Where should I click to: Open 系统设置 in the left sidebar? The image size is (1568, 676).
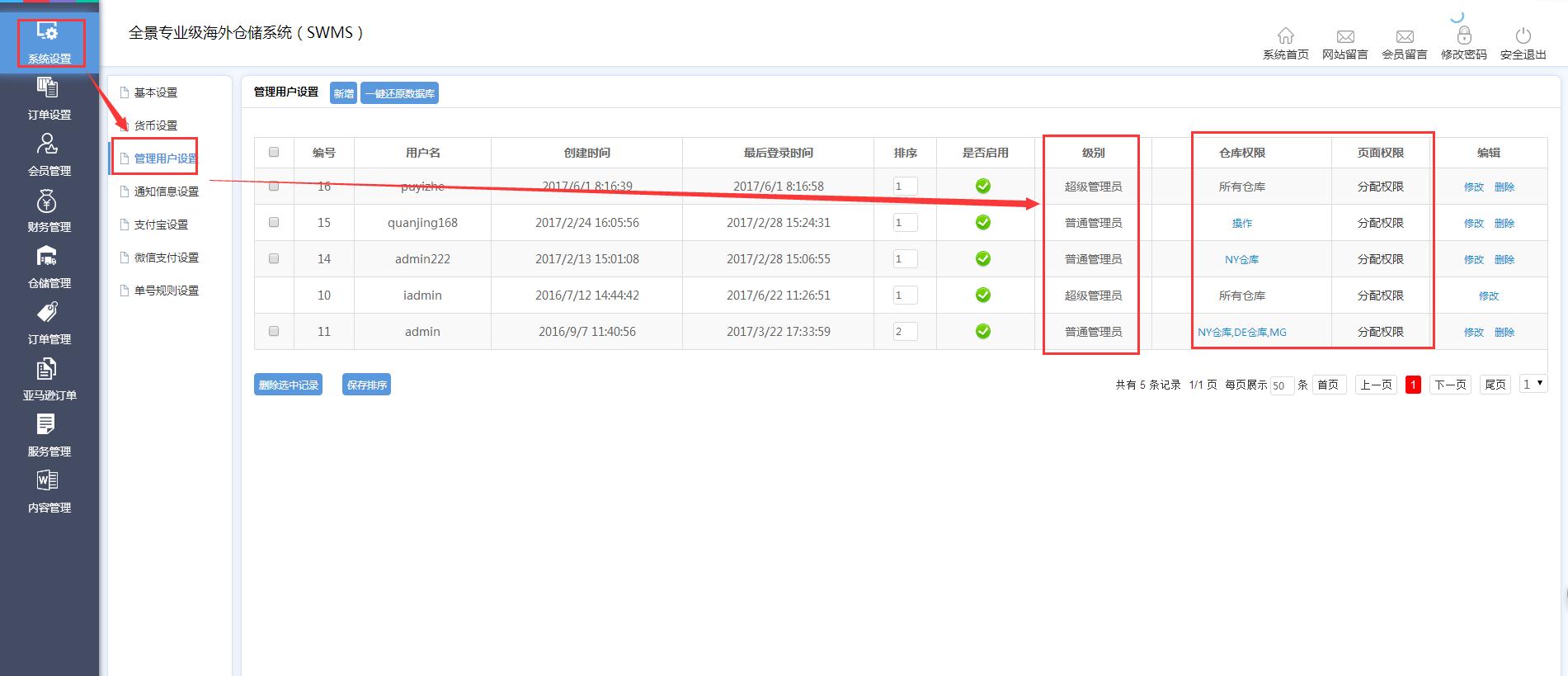[49, 43]
